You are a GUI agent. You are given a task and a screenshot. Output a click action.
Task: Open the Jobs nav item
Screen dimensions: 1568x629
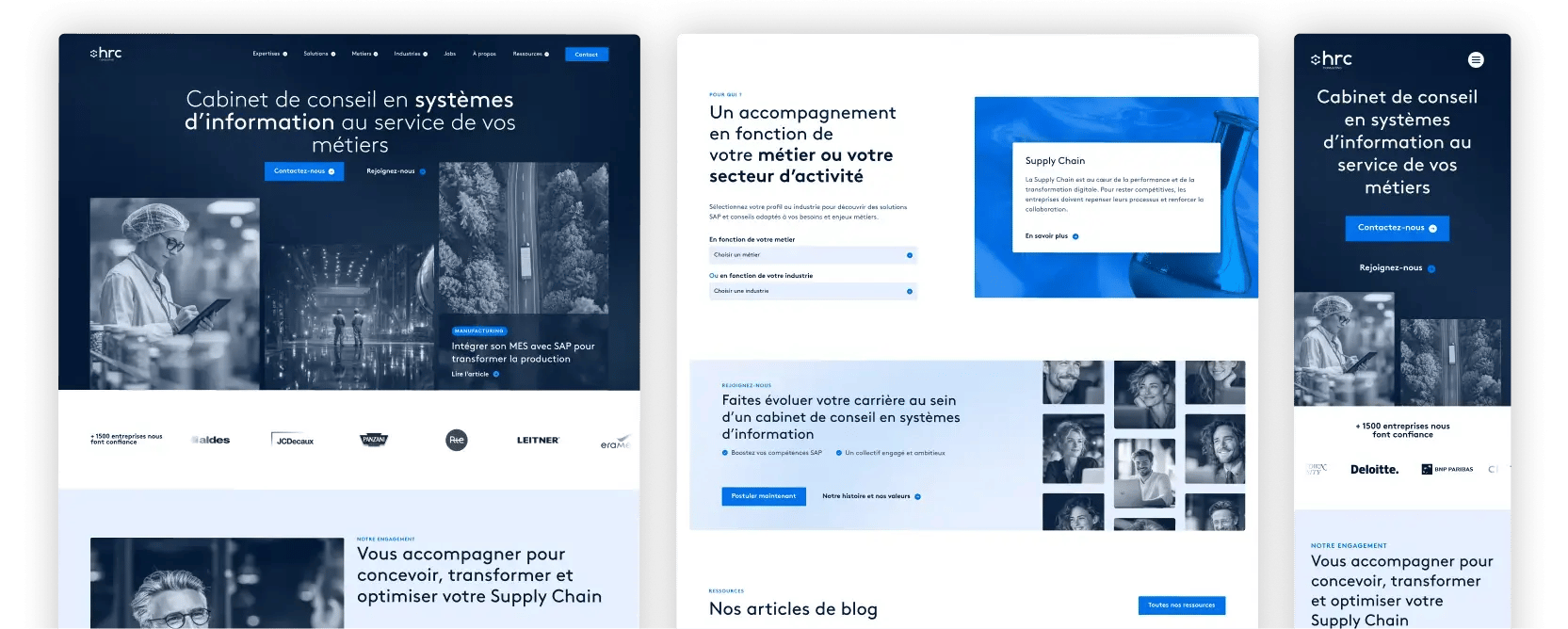(x=450, y=54)
